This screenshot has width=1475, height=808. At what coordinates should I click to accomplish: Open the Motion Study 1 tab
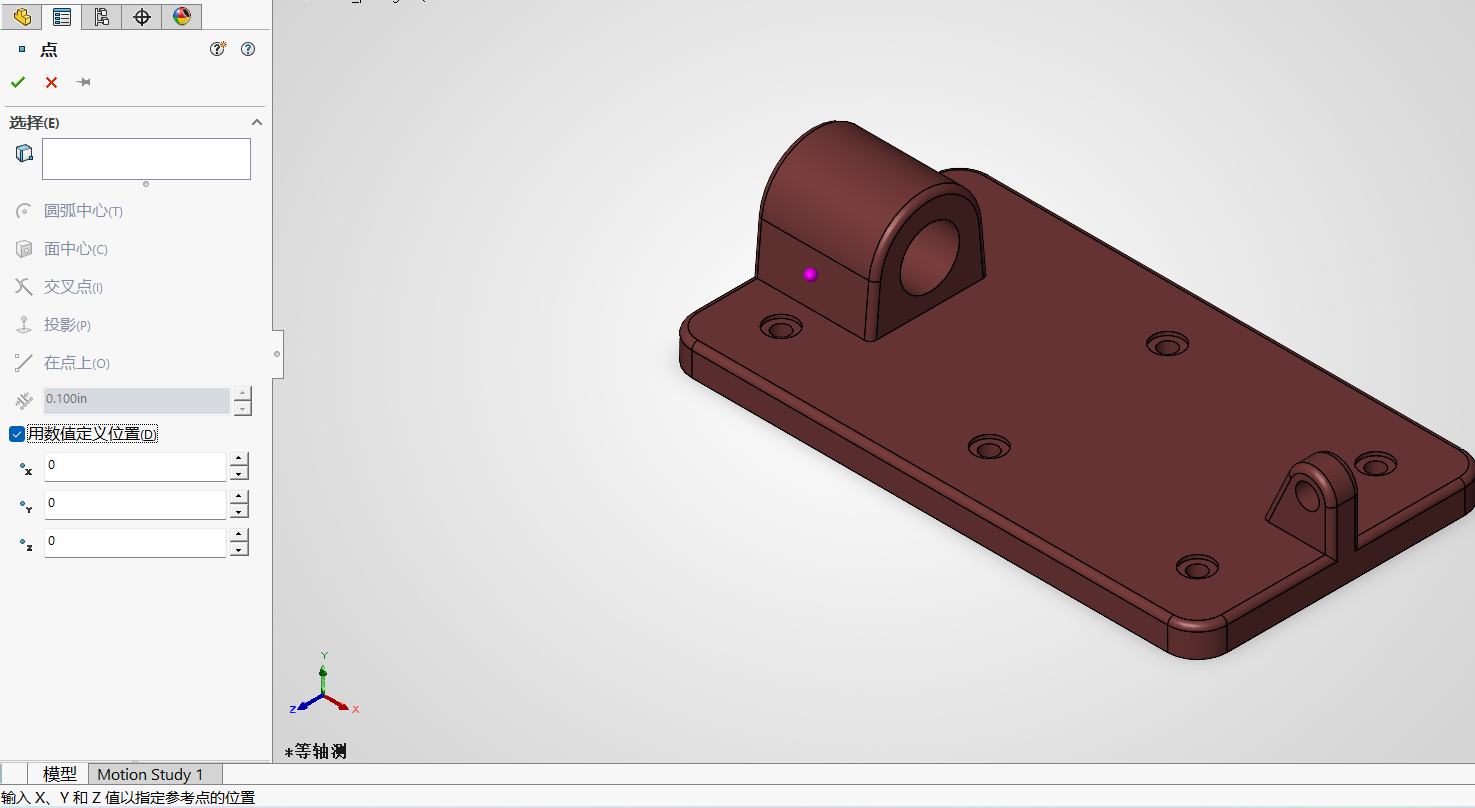point(150,774)
